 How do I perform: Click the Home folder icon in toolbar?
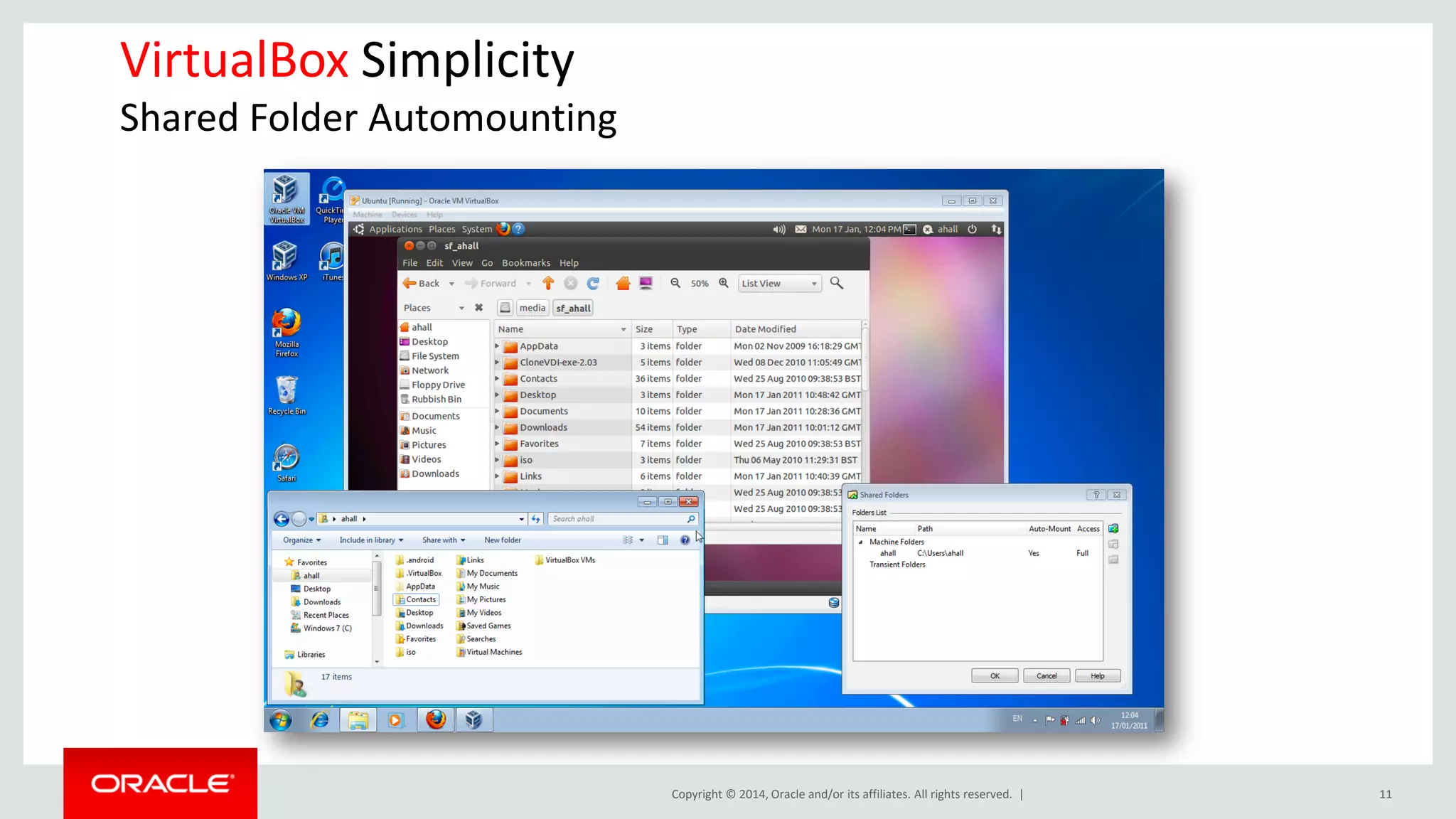pos(623,284)
